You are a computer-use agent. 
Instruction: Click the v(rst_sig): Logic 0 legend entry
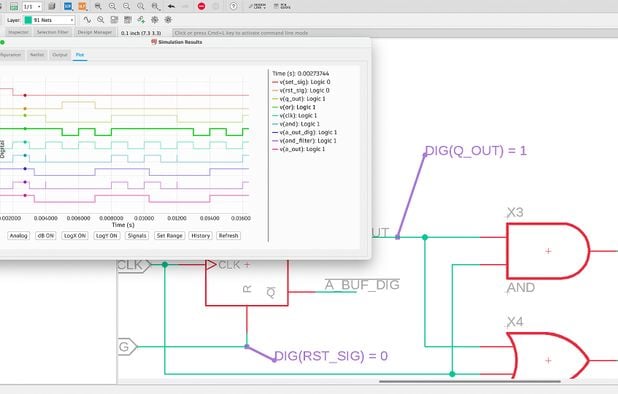301,90
